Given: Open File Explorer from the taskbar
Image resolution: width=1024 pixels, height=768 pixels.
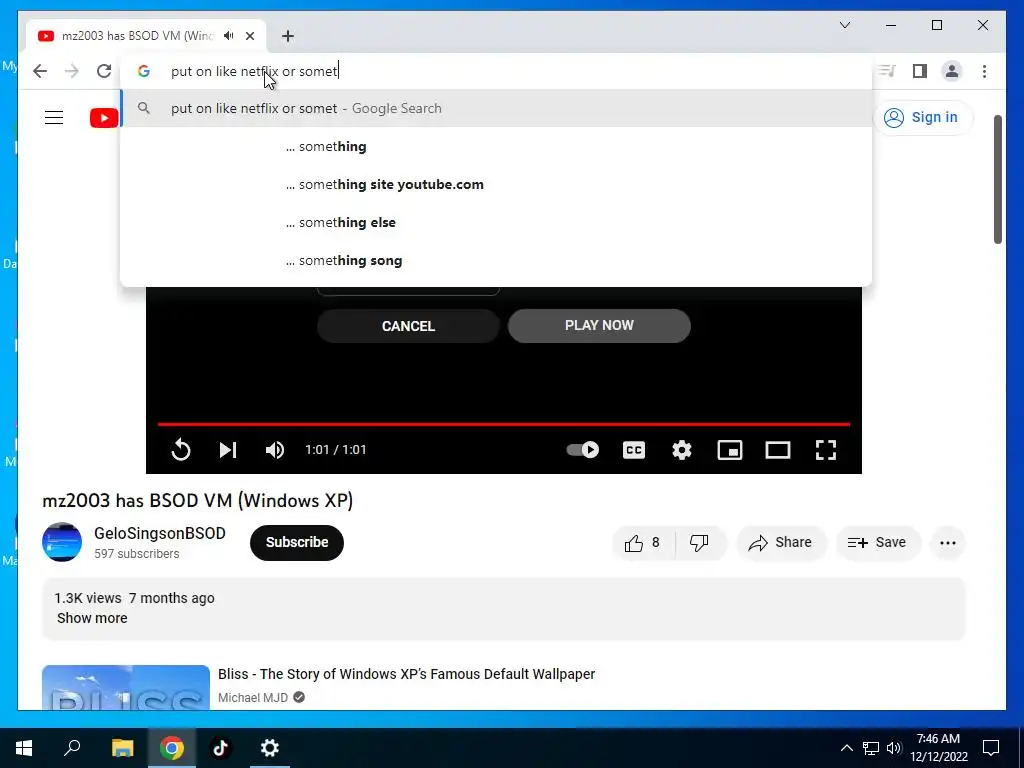Looking at the screenshot, I should tap(122, 748).
